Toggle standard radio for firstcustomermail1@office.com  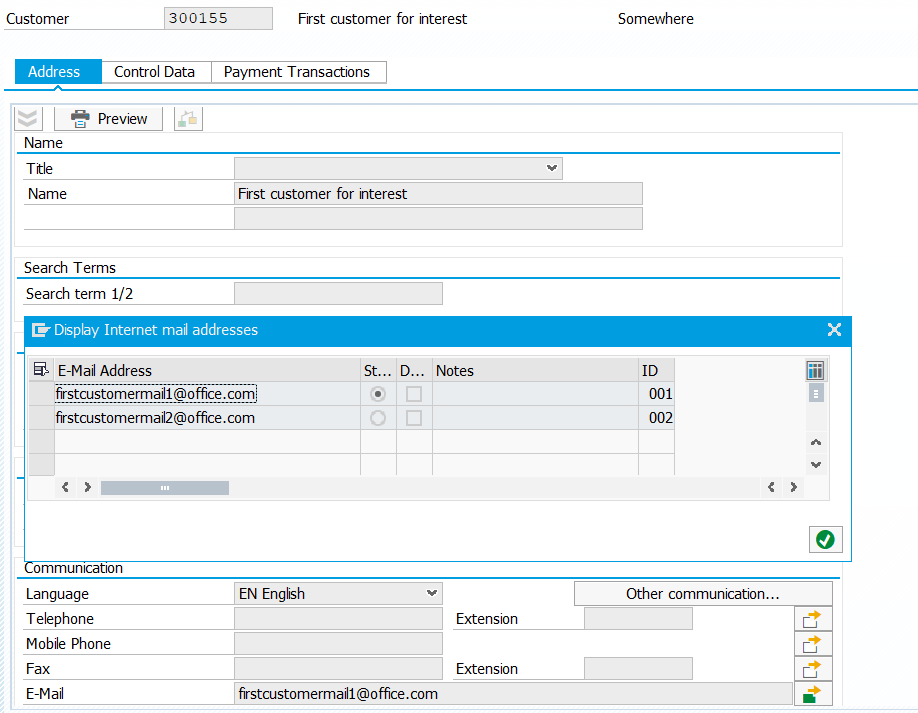[x=378, y=393]
